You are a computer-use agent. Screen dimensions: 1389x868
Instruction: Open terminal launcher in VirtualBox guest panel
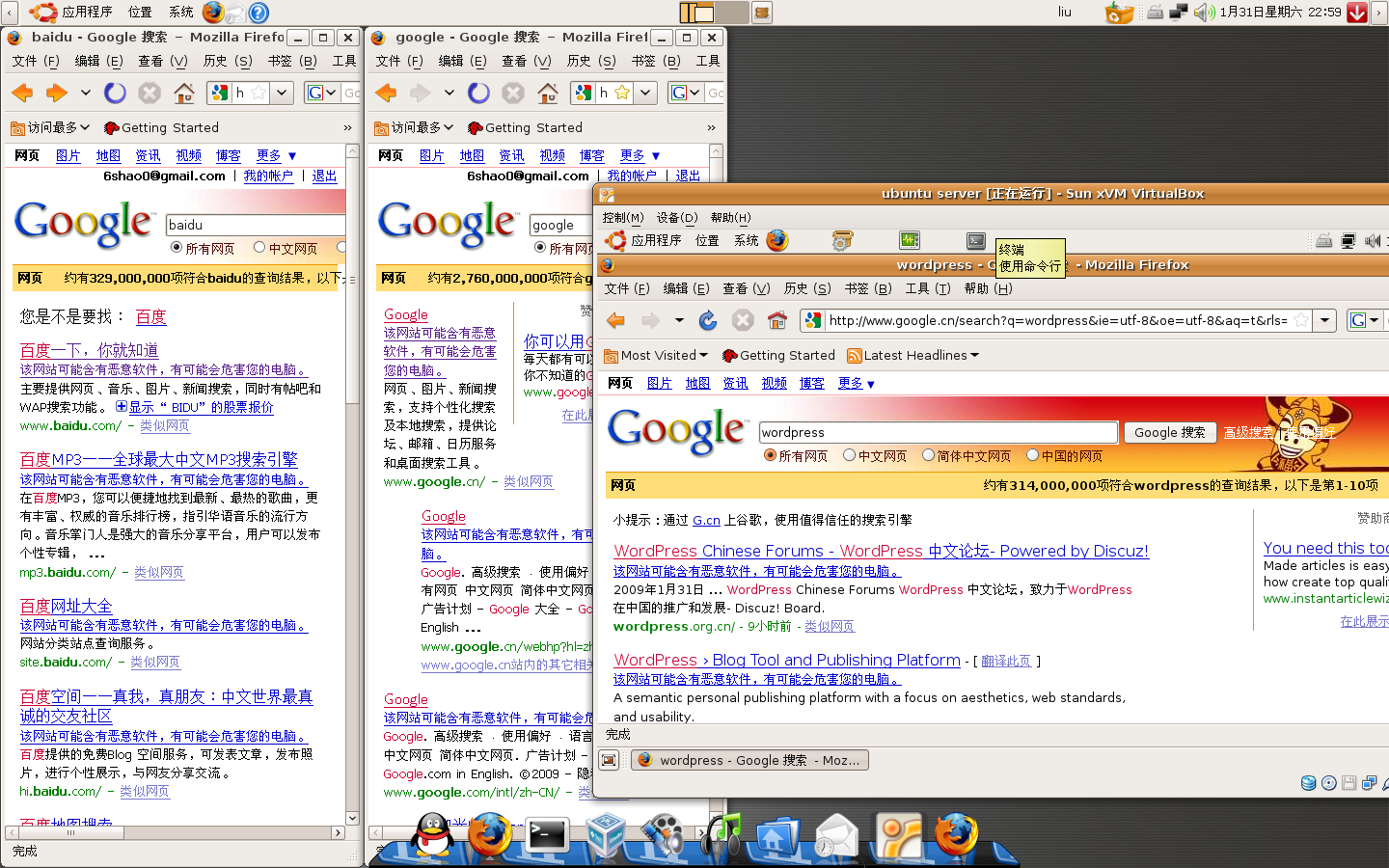coord(976,240)
